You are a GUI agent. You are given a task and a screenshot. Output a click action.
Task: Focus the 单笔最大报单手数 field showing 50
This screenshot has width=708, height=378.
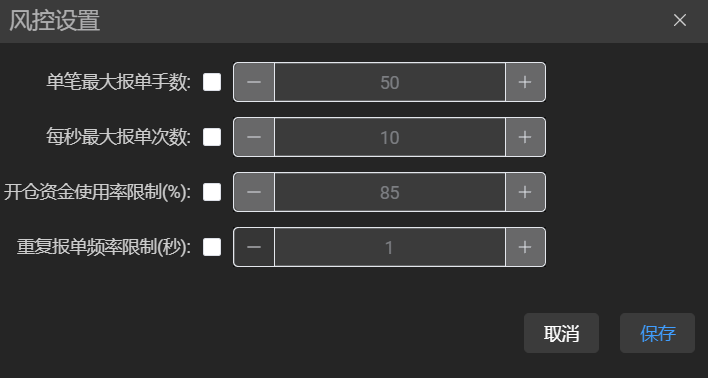[x=390, y=82]
